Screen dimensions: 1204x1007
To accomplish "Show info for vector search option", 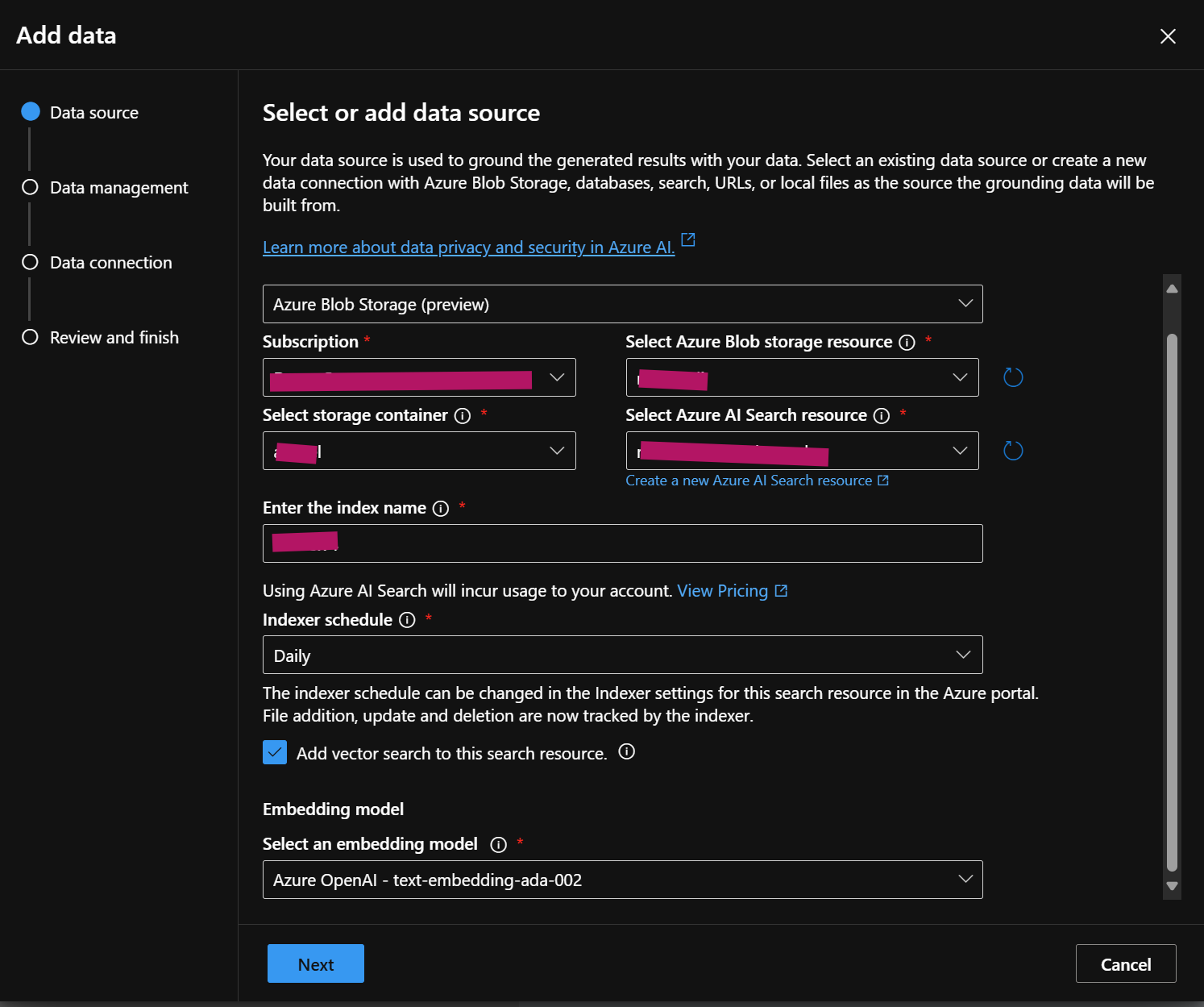I will (627, 751).
